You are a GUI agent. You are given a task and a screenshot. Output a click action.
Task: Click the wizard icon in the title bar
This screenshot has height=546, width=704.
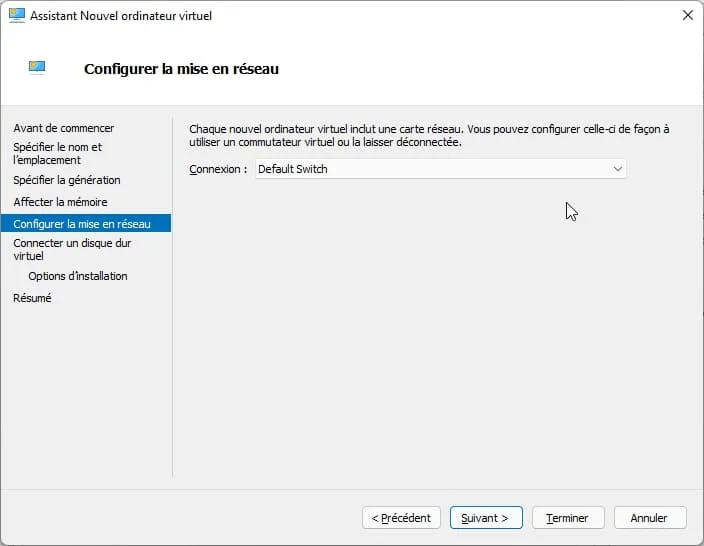[16, 16]
